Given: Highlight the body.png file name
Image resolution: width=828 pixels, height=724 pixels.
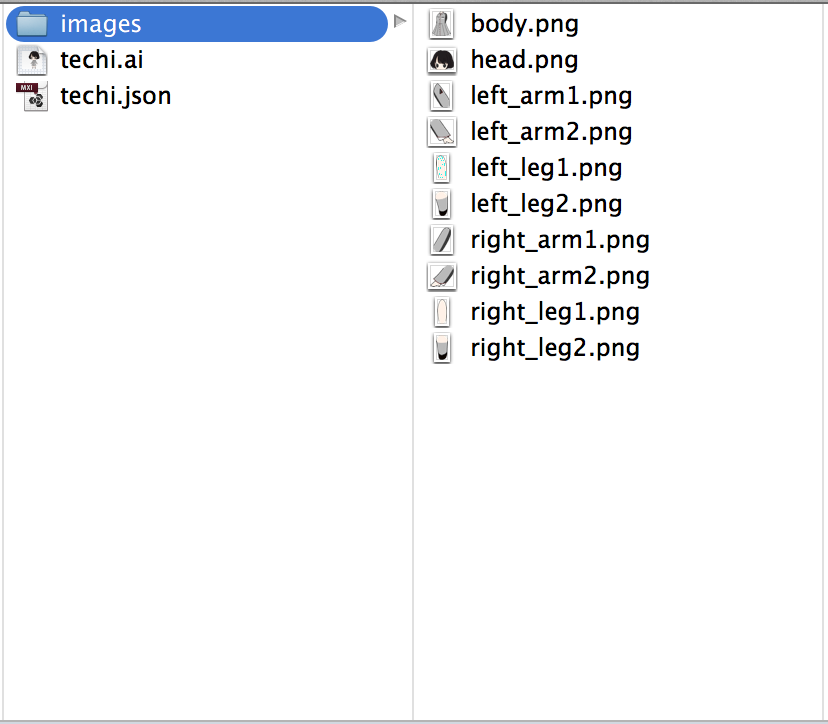Looking at the screenshot, I should click(x=524, y=24).
